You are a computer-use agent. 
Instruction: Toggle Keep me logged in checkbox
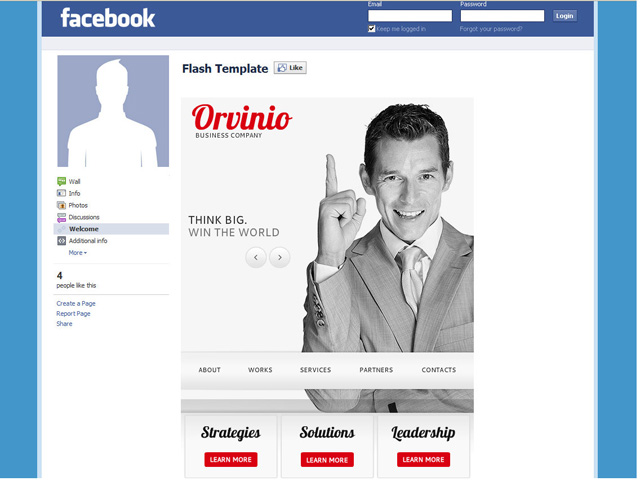point(371,29)
